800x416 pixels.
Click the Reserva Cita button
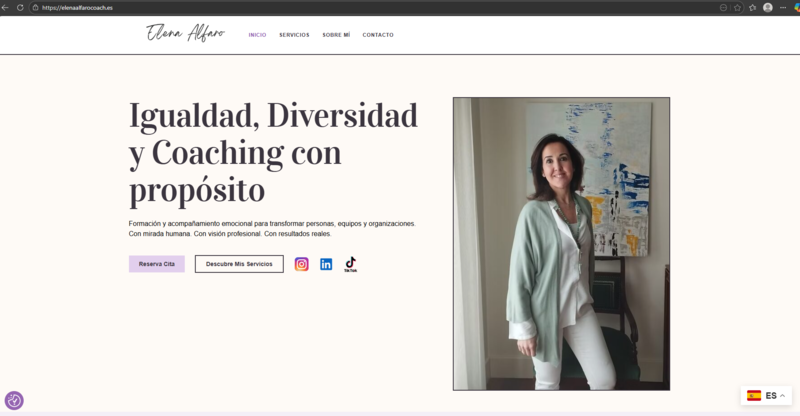[x=156, y=264]
